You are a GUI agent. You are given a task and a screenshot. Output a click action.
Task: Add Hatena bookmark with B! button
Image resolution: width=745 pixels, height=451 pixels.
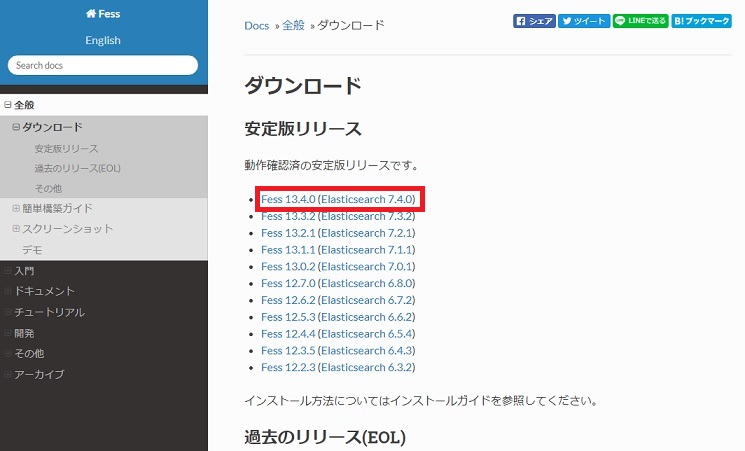701,21
